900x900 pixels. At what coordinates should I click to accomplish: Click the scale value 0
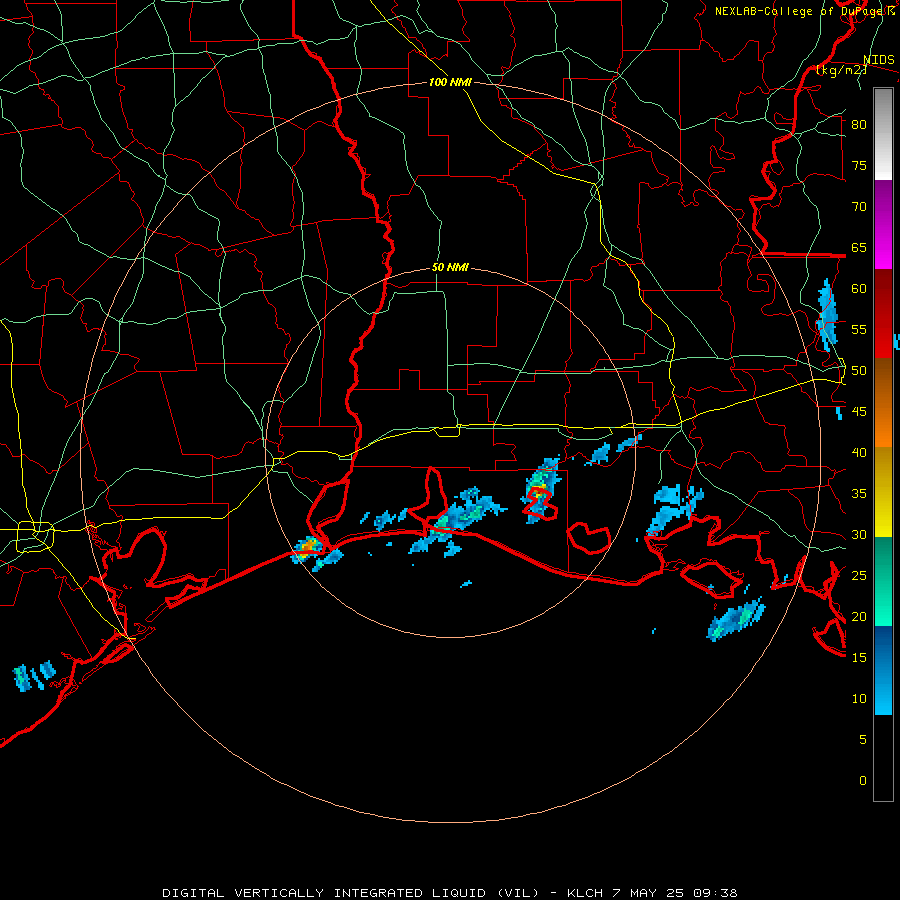tap(863, 781)
